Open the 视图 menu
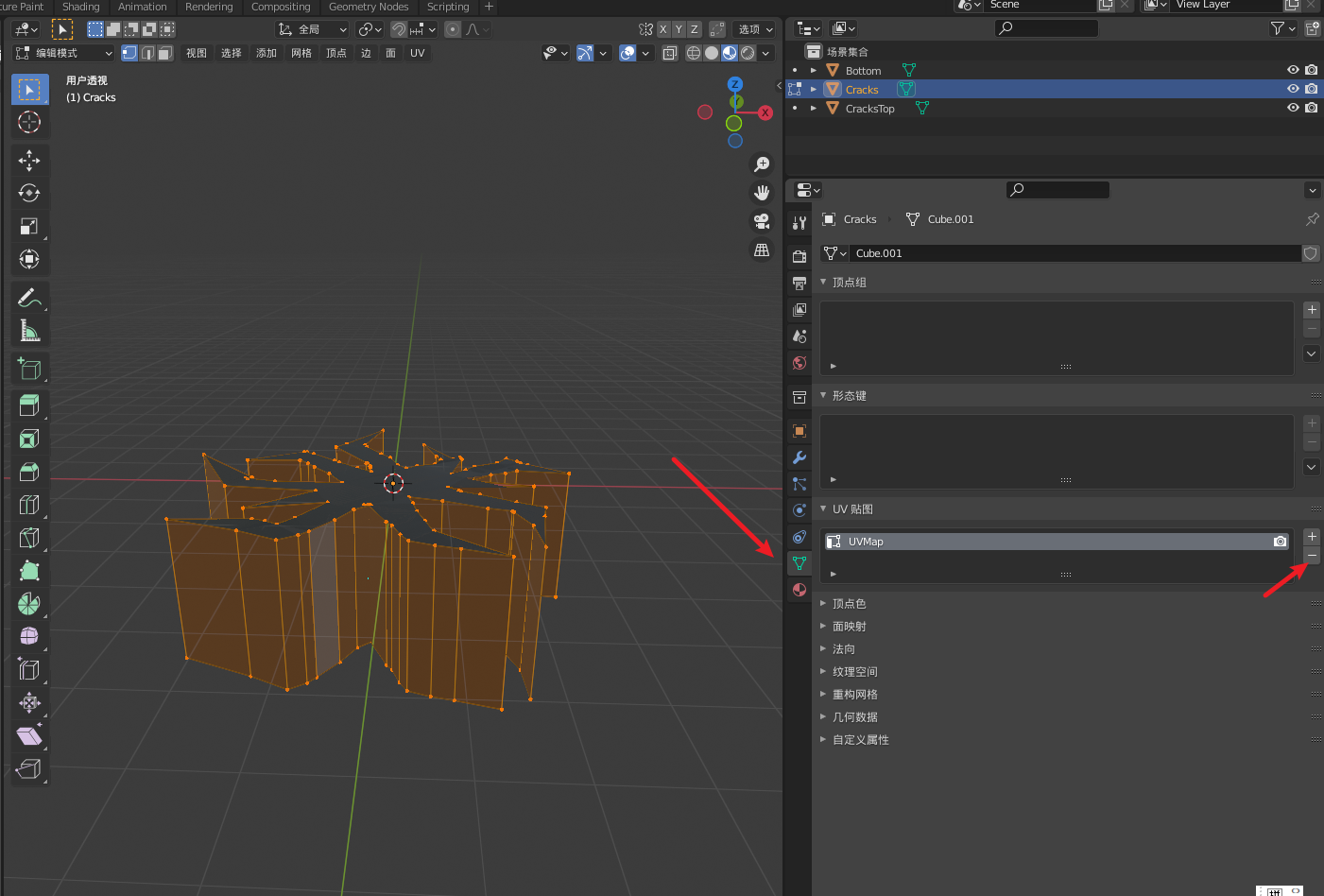 (x=197, y=53)
